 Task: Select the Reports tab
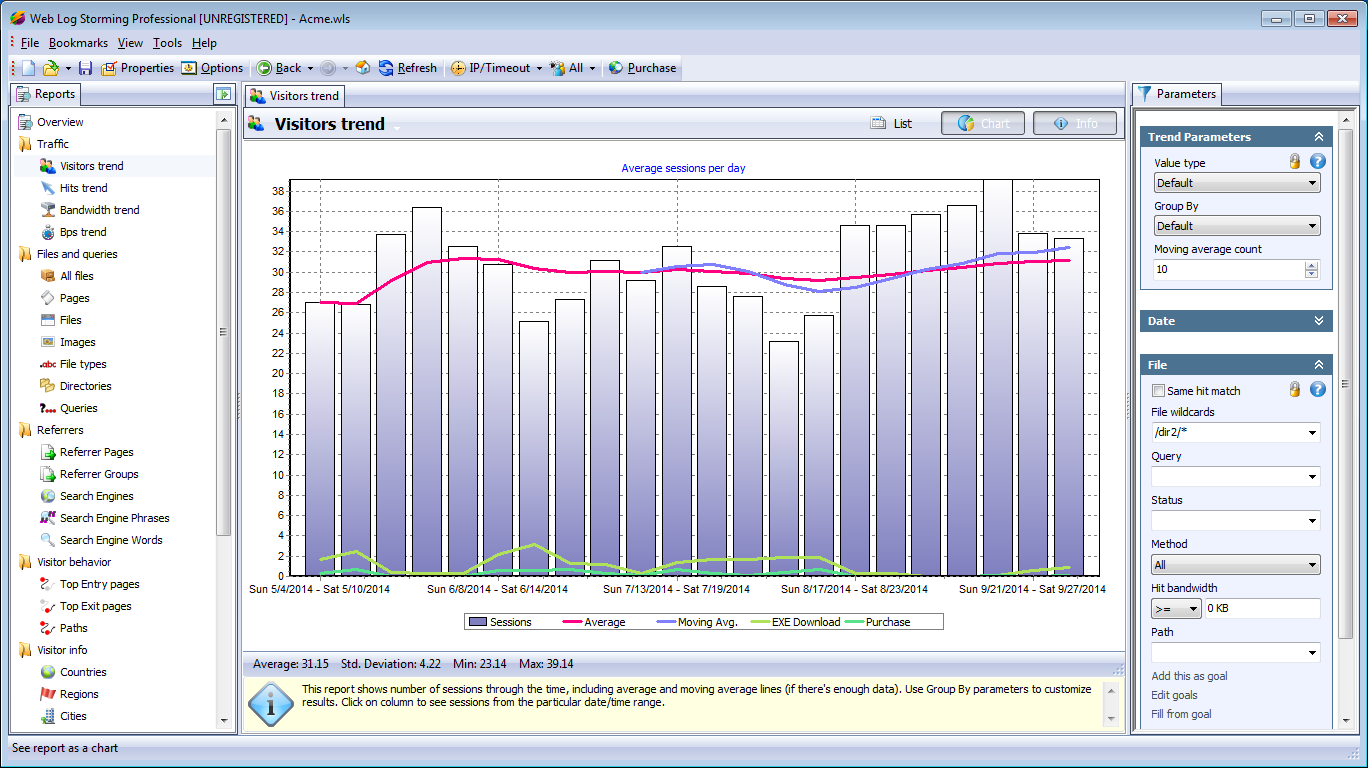(x=46, y=94)
